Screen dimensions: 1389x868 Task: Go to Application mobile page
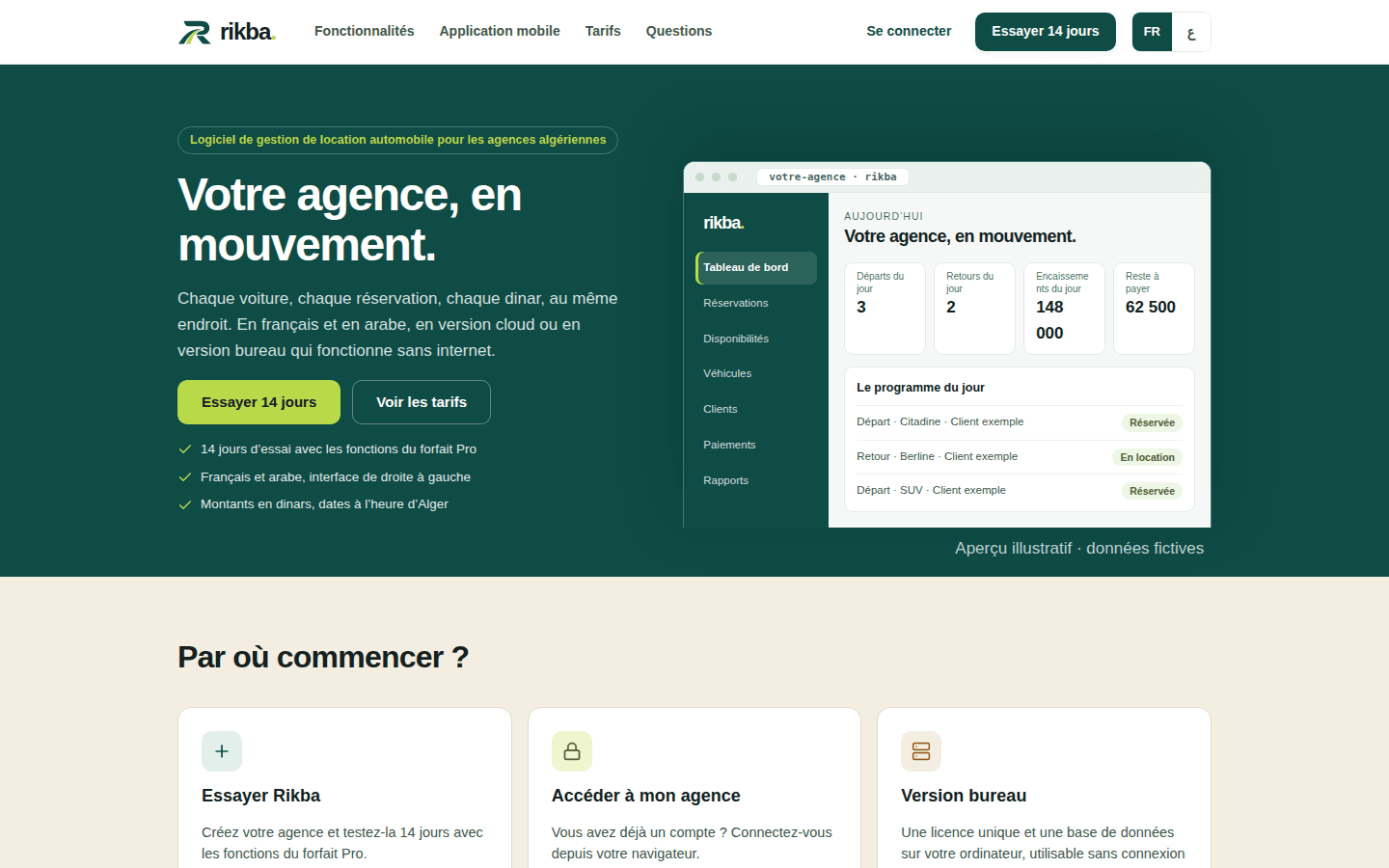(x=500, y=31)
